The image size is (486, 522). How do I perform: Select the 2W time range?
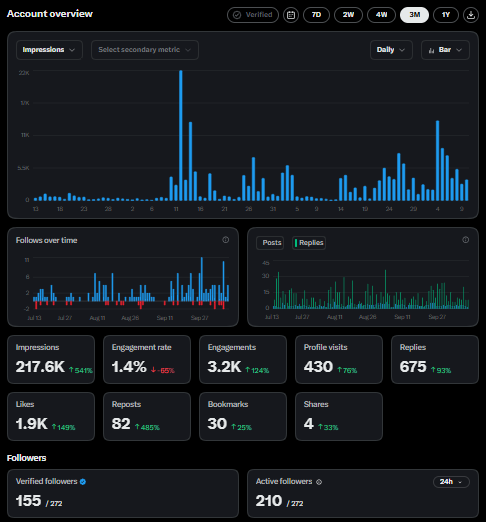tap(348, 15)
